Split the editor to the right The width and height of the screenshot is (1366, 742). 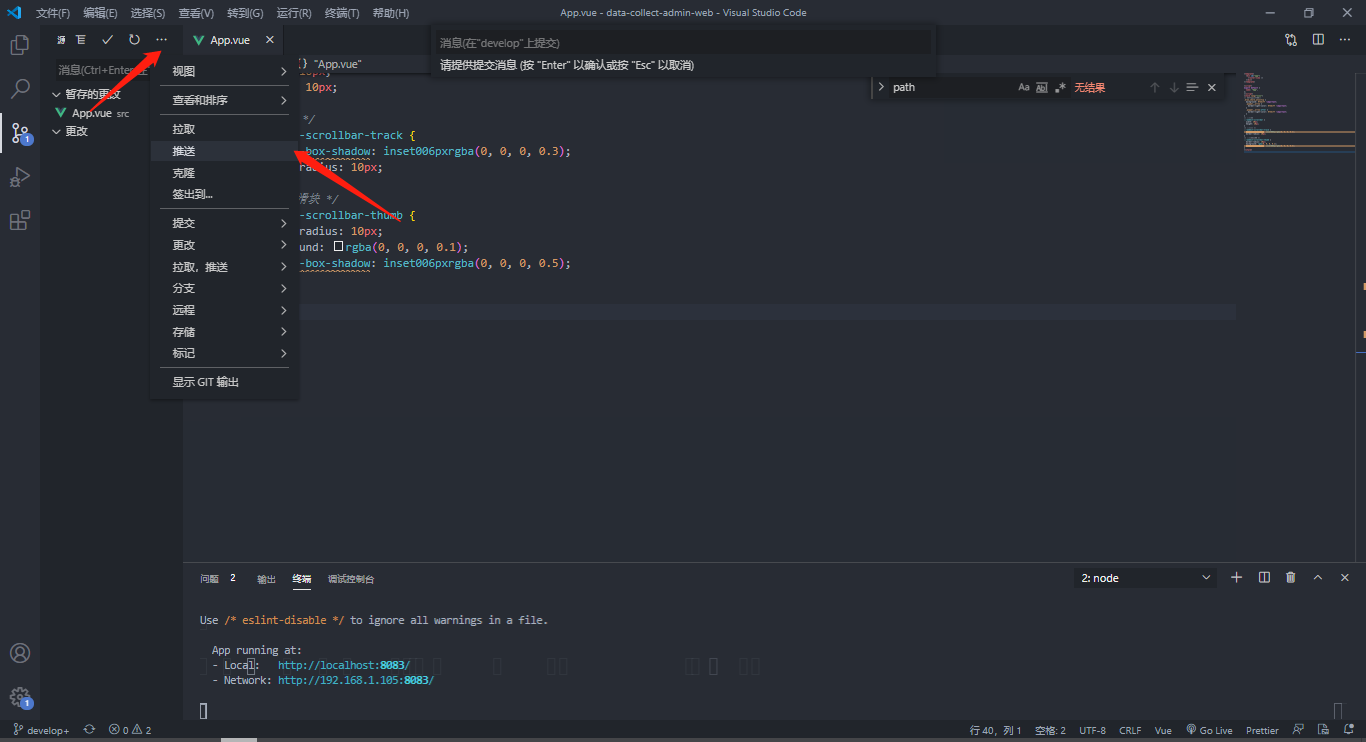pyautogui.click(x=1318, y=40)
